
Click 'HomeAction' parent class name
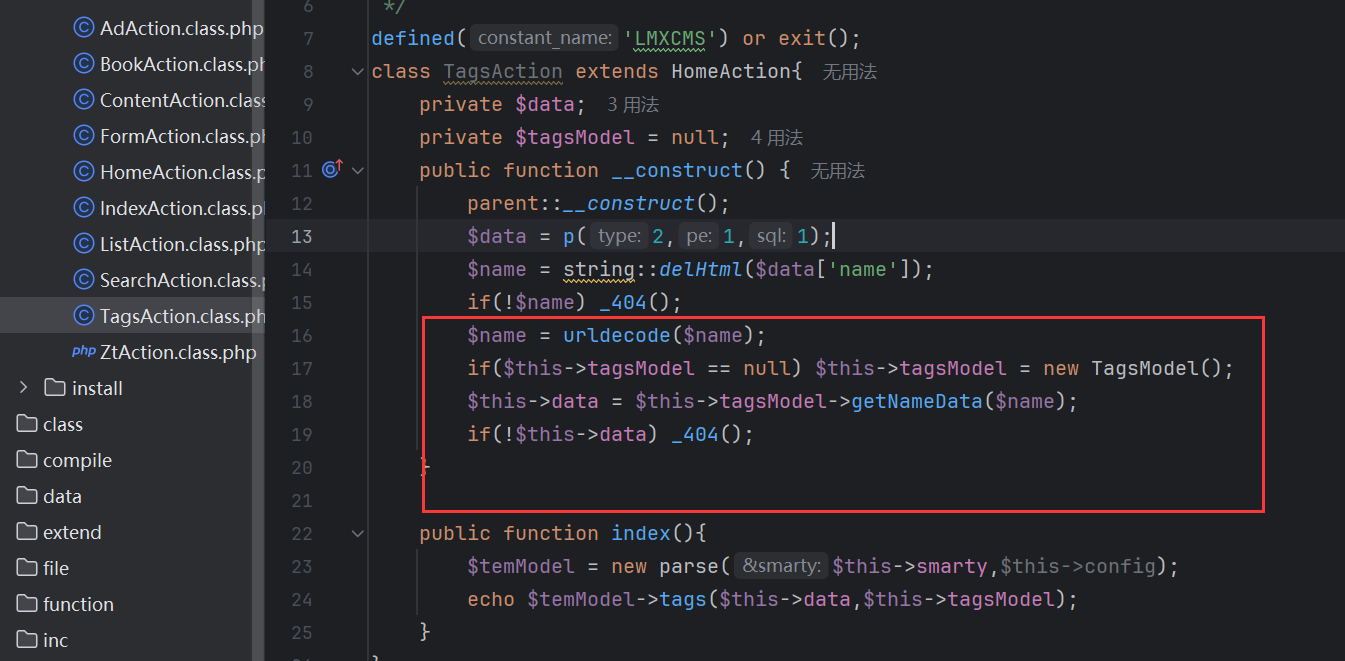731,71
